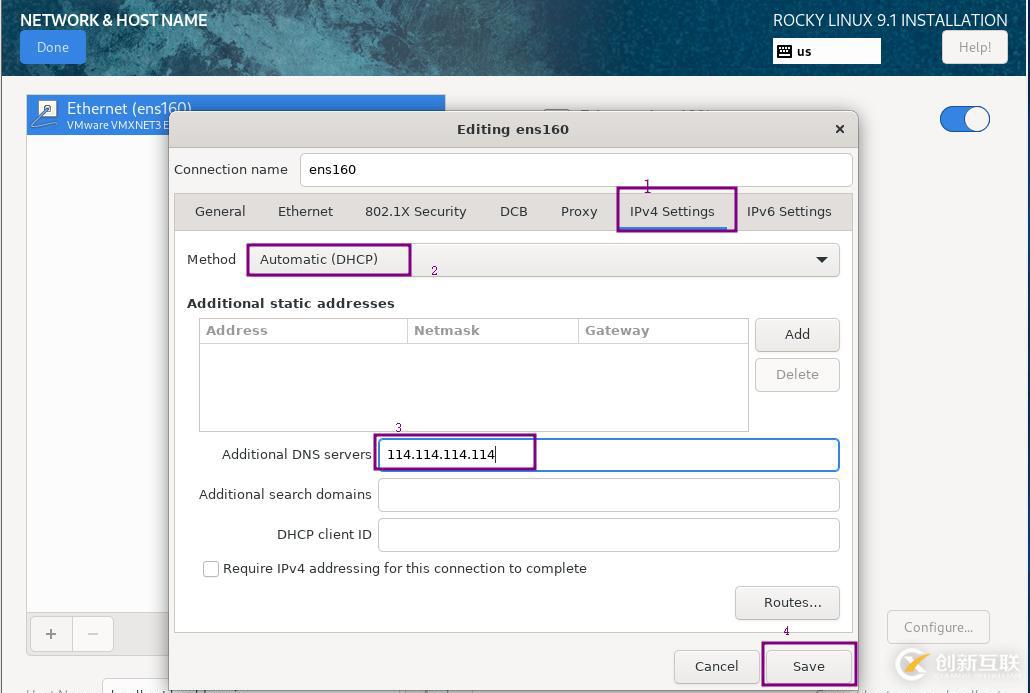Close the Editing ens160 dialog
1030x693 pixels.
[x=839, y=129]
